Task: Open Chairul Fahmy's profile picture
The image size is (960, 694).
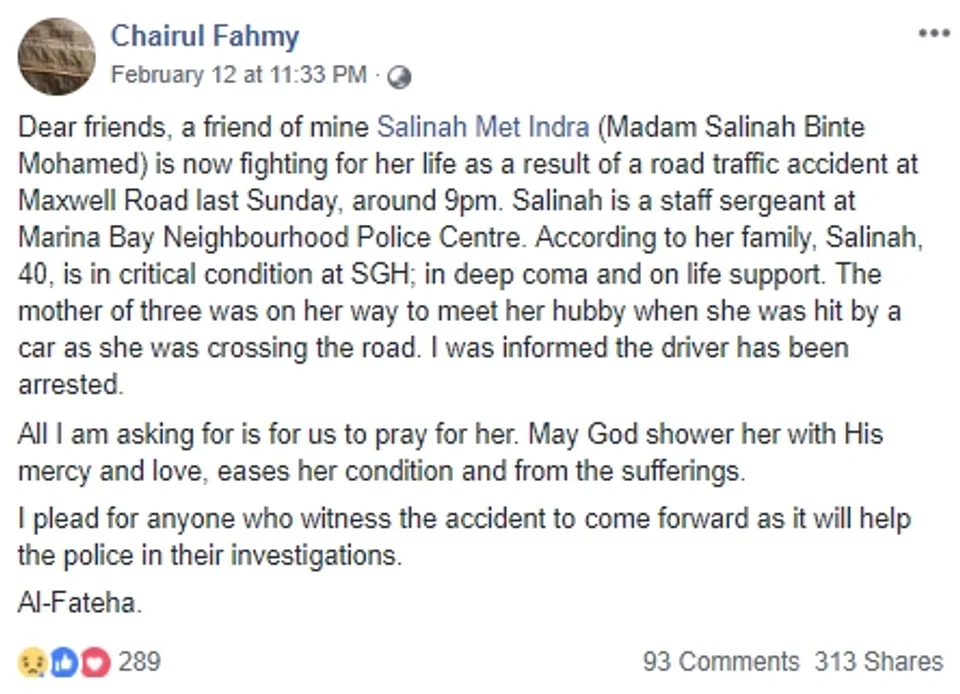Action: coord(55,56)
